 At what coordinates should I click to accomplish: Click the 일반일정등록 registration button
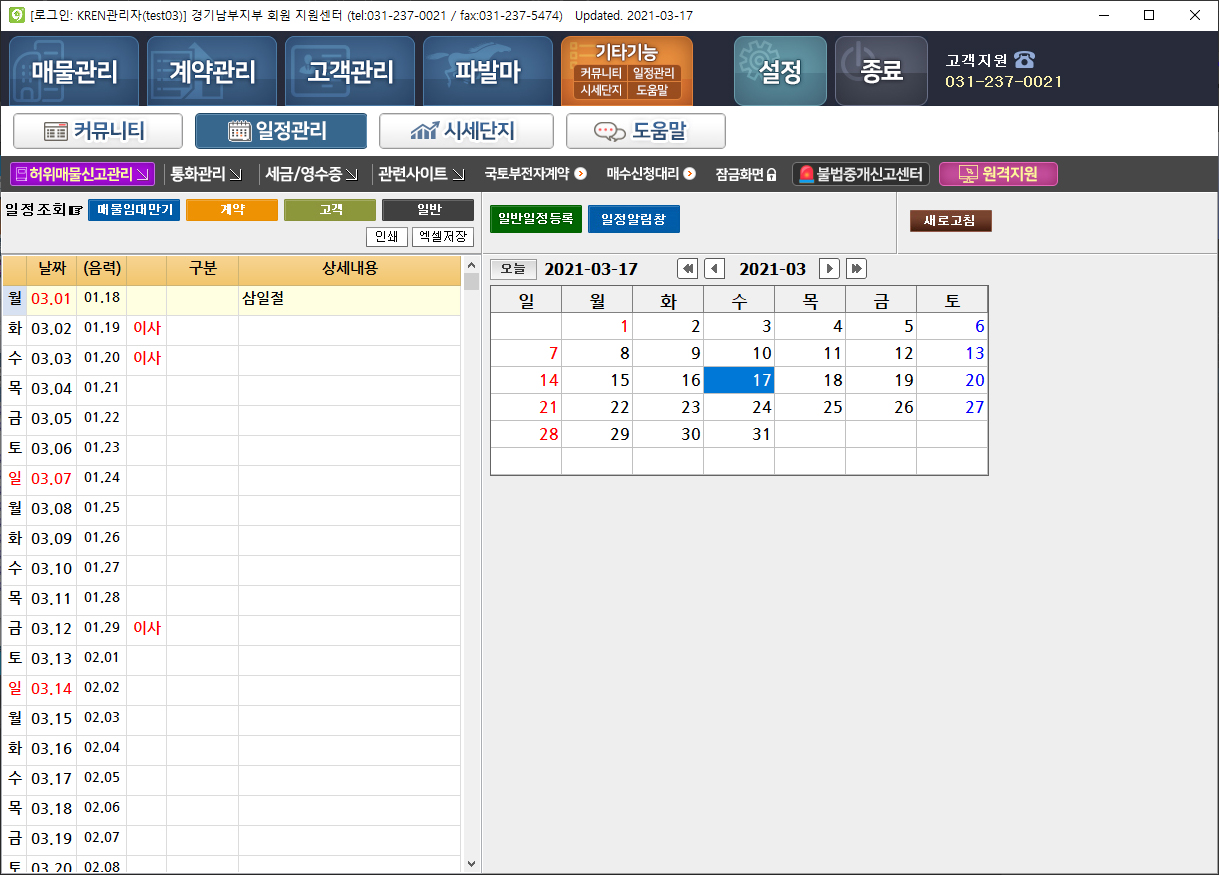click(x=533, y=217)
